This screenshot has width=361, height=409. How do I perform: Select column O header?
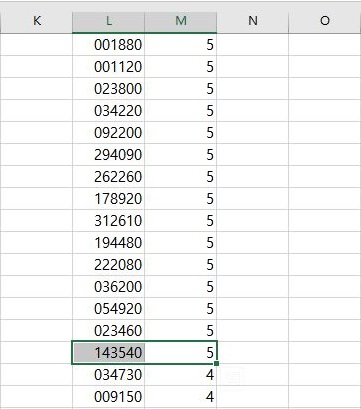(325, 21)
